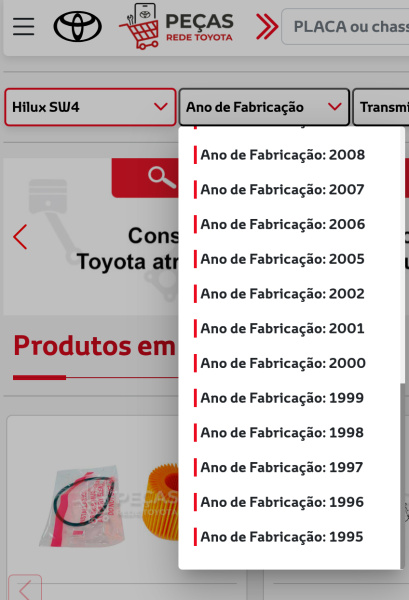Go to previous banner slide arrow
This screenshot has width=409, height=600.
click(20, 237)
